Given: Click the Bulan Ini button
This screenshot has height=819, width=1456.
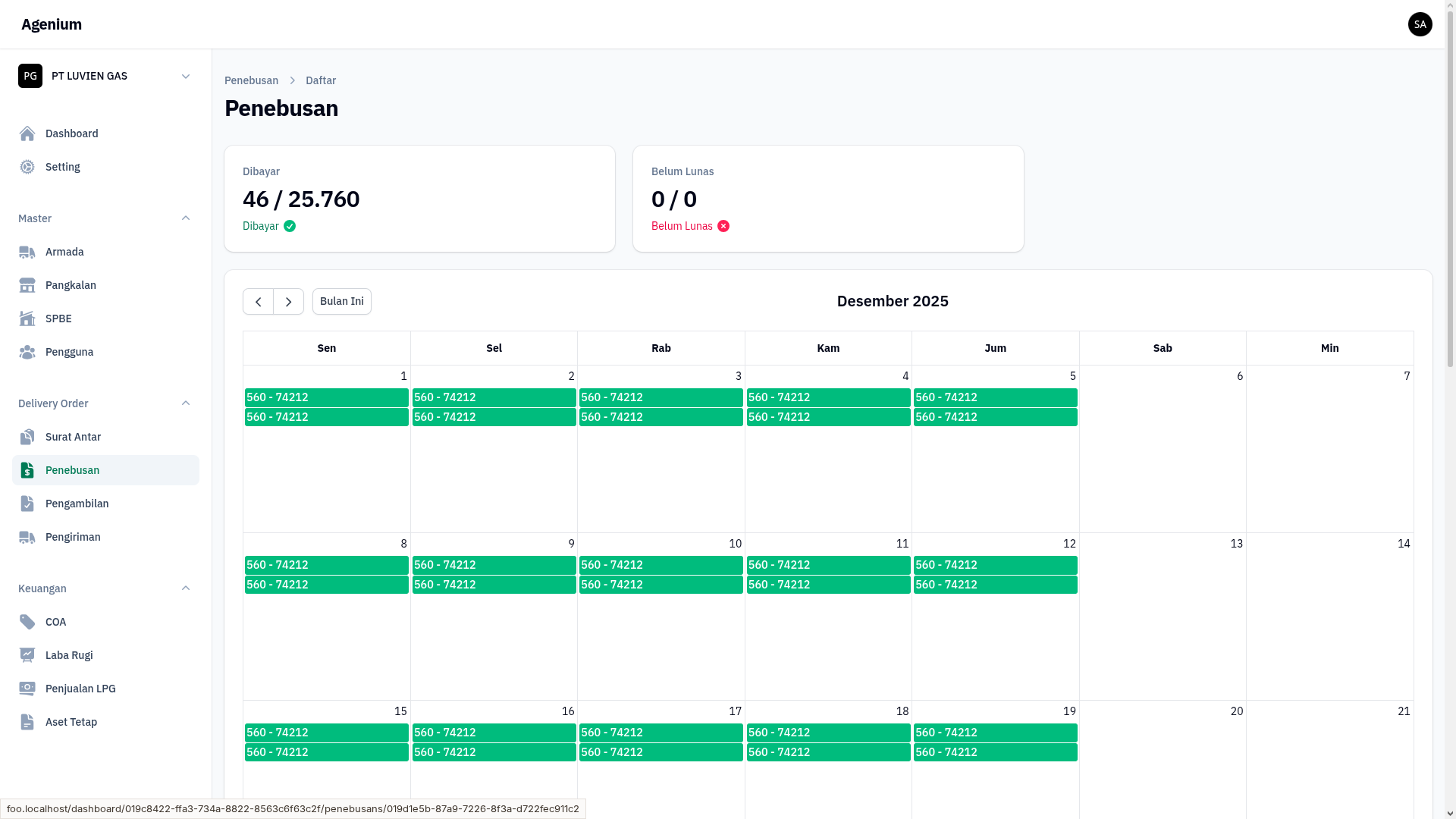Looking at the screenshot, I should 342,302.
